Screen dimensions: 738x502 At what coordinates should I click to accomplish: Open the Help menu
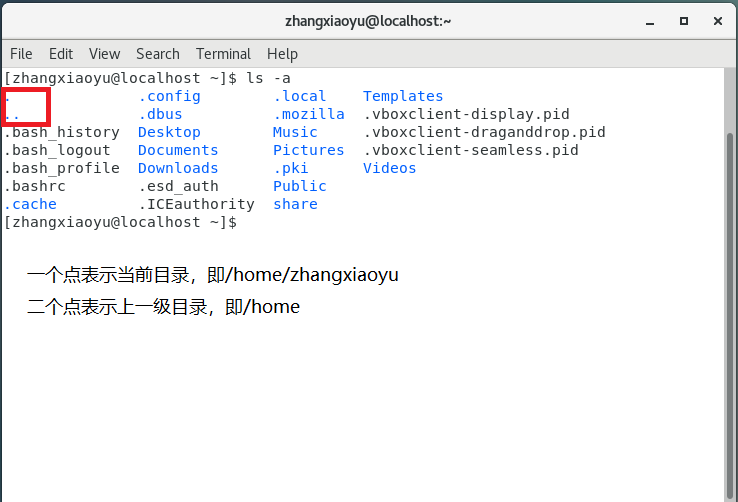[x=282, y=54]
